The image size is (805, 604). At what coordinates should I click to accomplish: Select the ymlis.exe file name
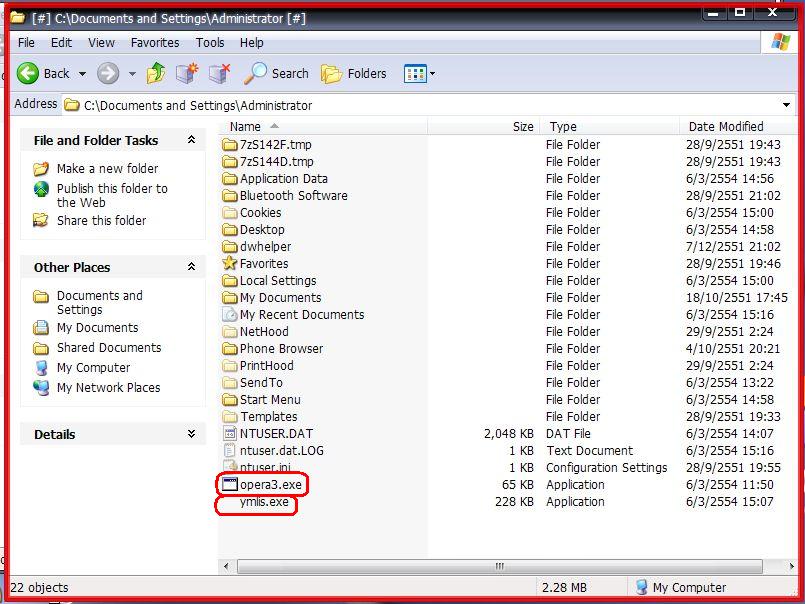pyautogui.click(x=264, y=502)
